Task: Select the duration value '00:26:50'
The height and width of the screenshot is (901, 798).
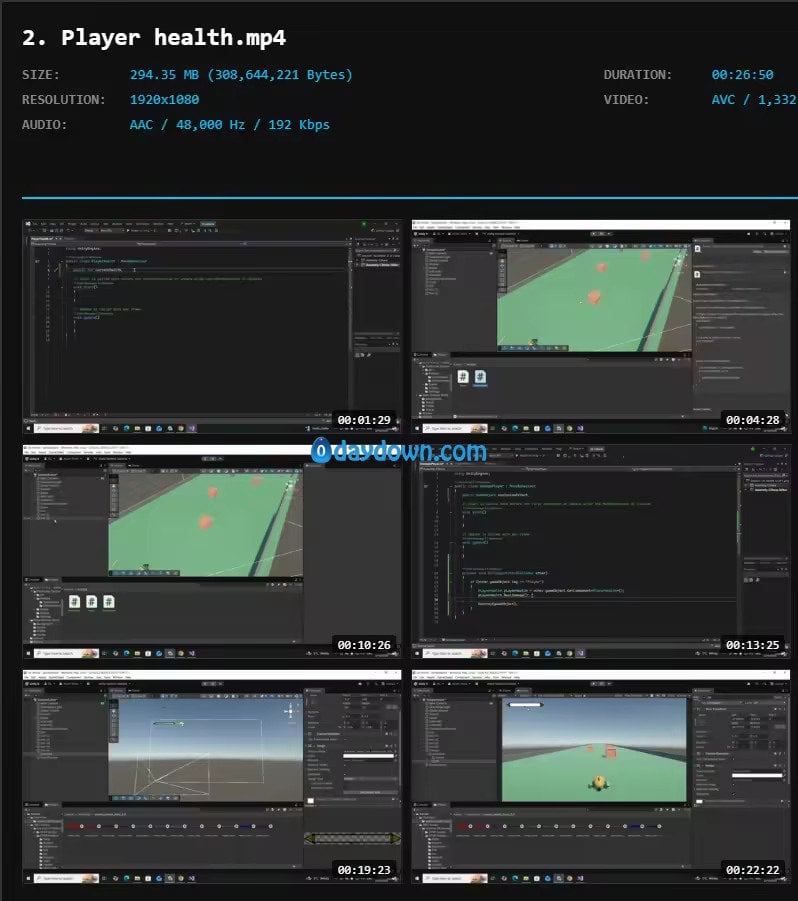Action: pyautogui.click(x=742, y=75)
